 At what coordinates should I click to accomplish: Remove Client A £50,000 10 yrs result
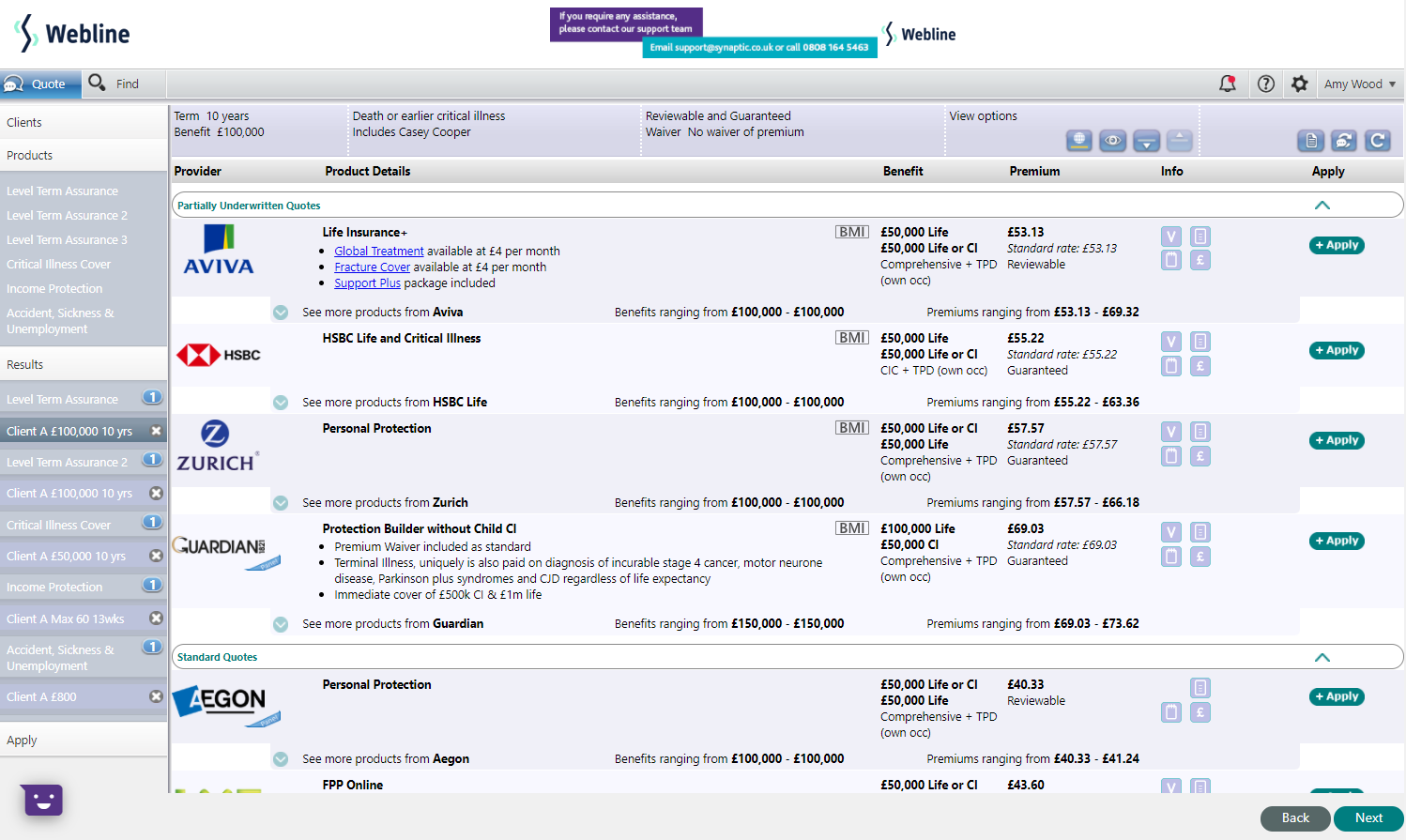point(157,556)
